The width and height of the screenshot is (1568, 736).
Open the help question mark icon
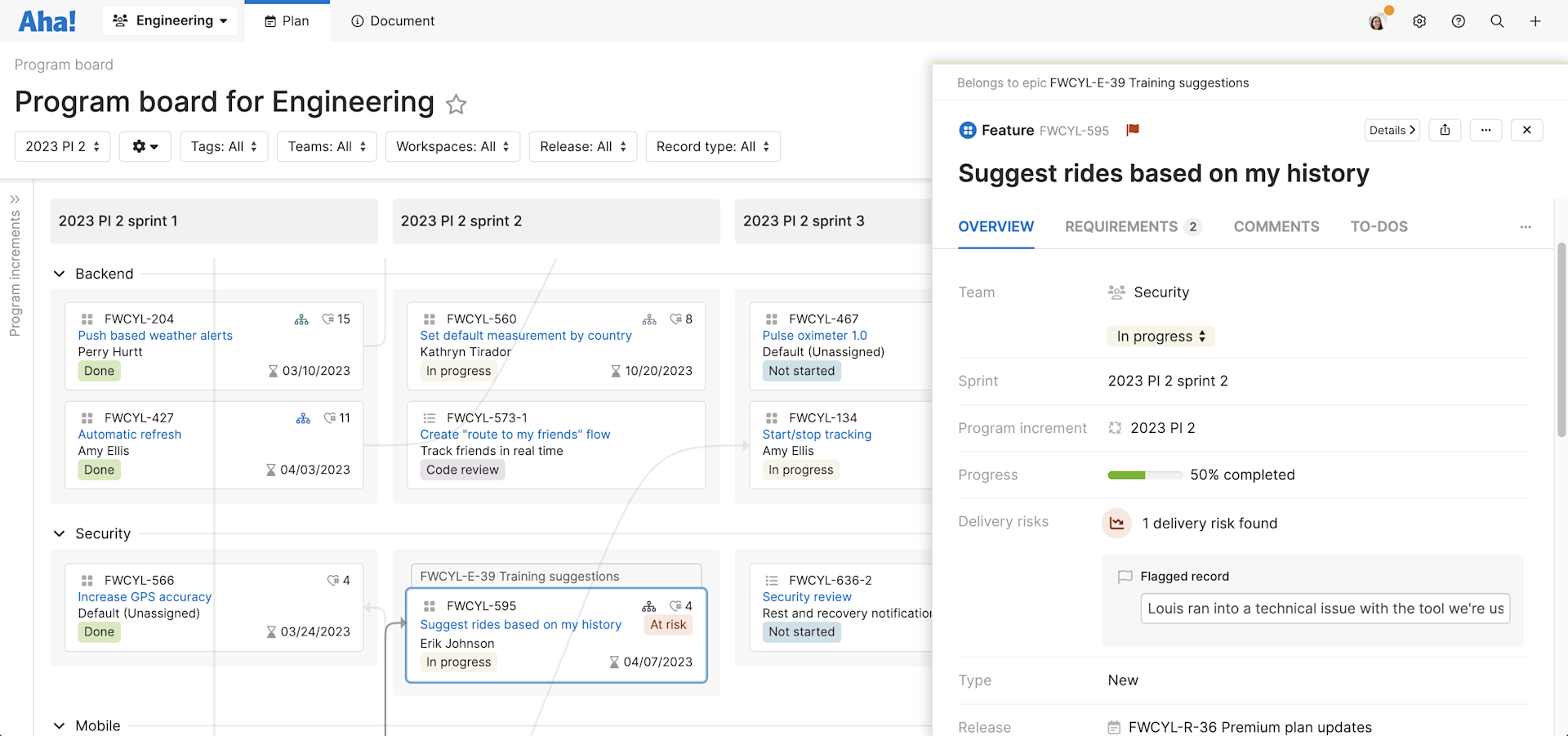pos(1458,20)
